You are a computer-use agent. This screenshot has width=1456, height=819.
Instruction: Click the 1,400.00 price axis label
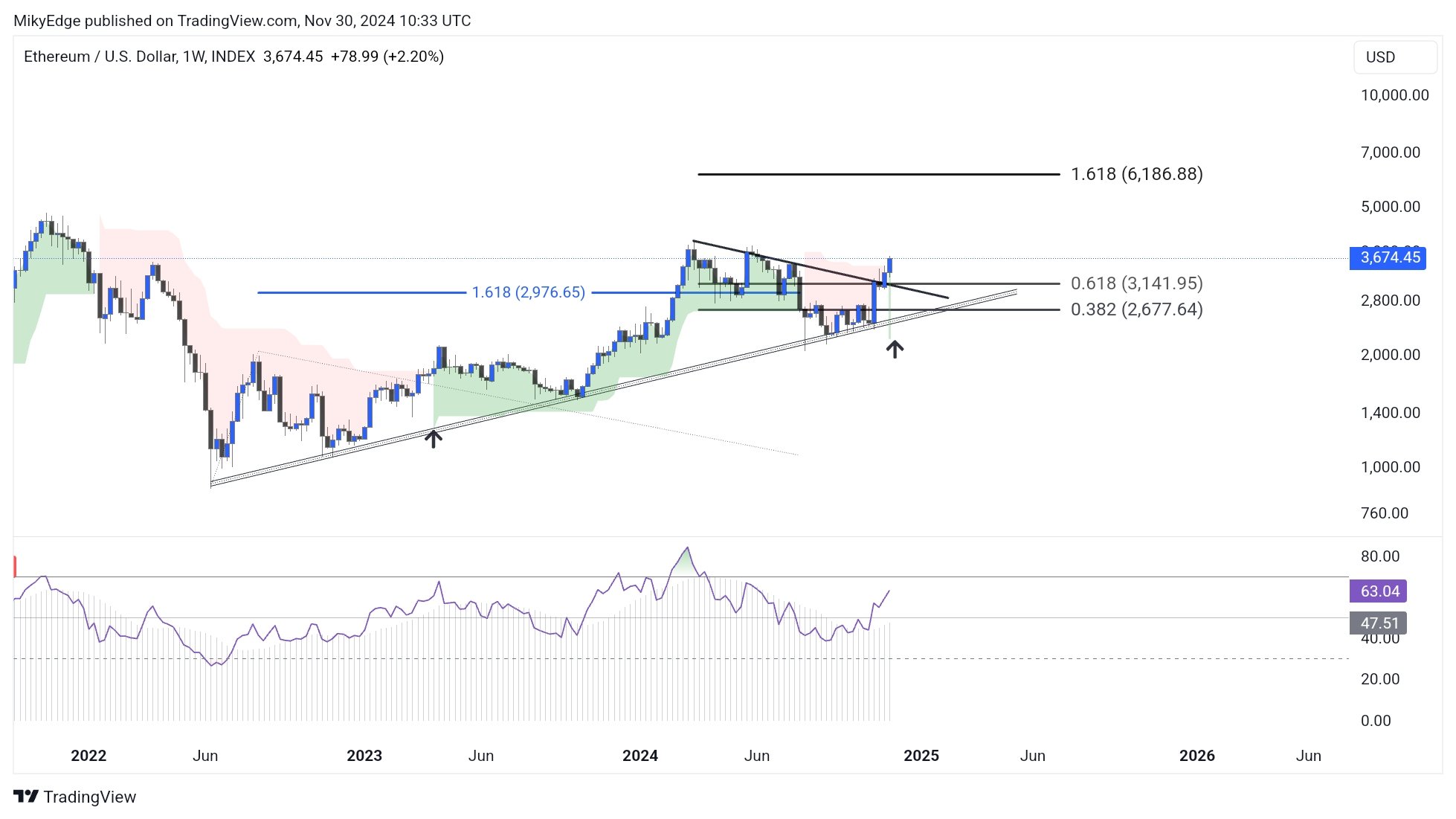tap(1390, 413)
